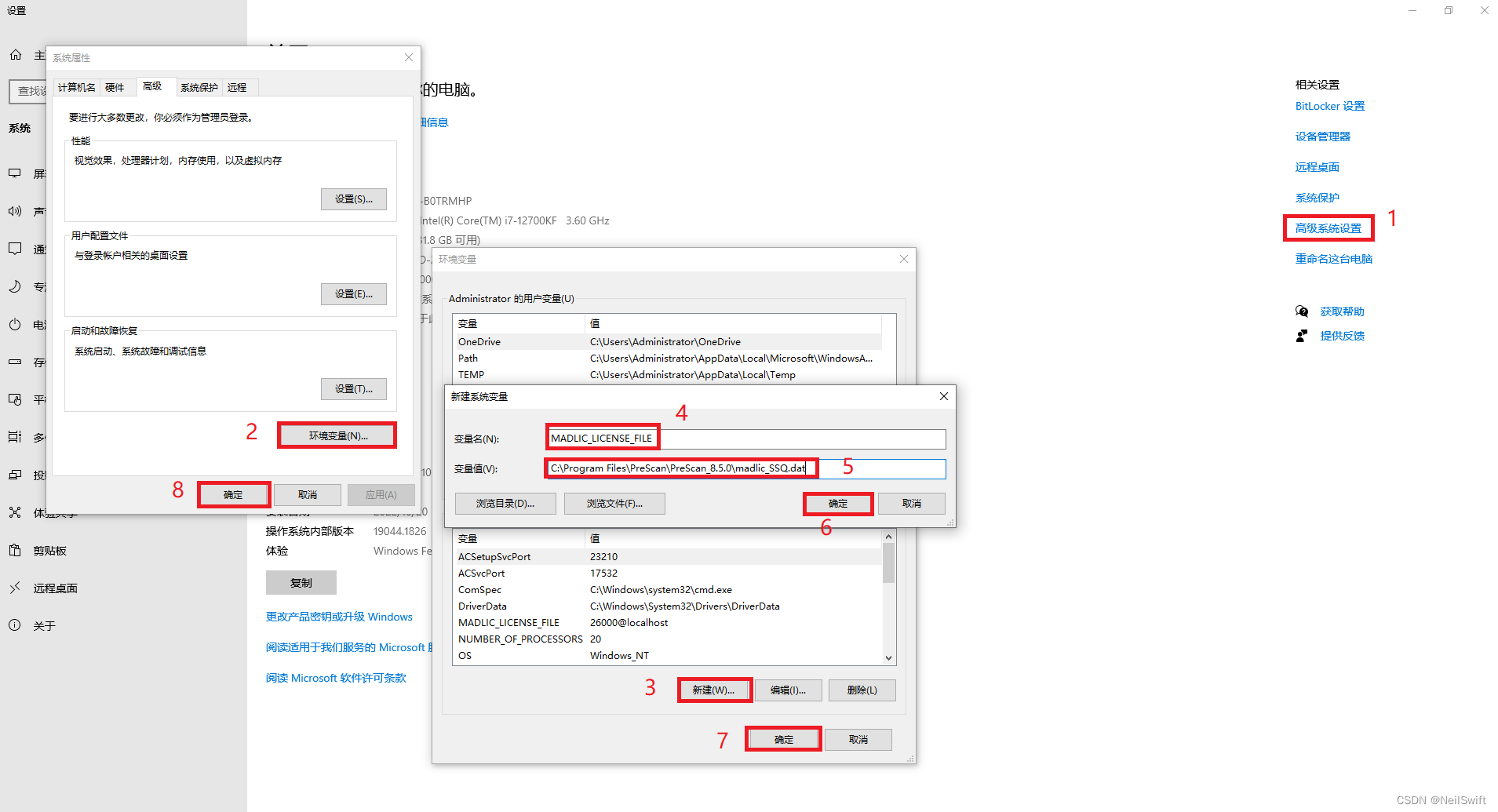Click the Get help (获取帮助) icon
1498x812 pixels.
(x=1302, y=311)
